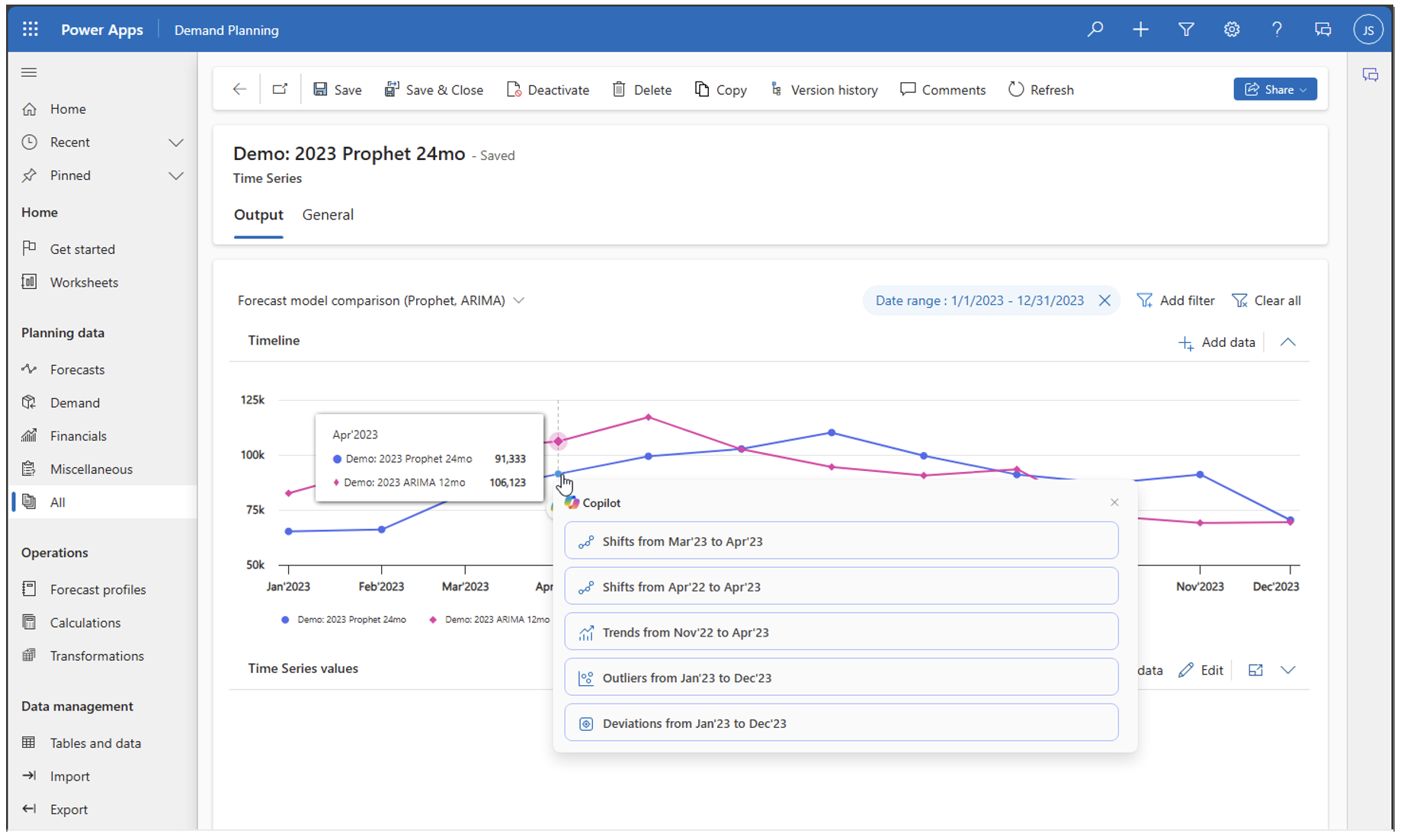Click Save & Close in the toolbar
Image resolution: width=1404 pixels, height=840 pixels.
click(434, 89)
